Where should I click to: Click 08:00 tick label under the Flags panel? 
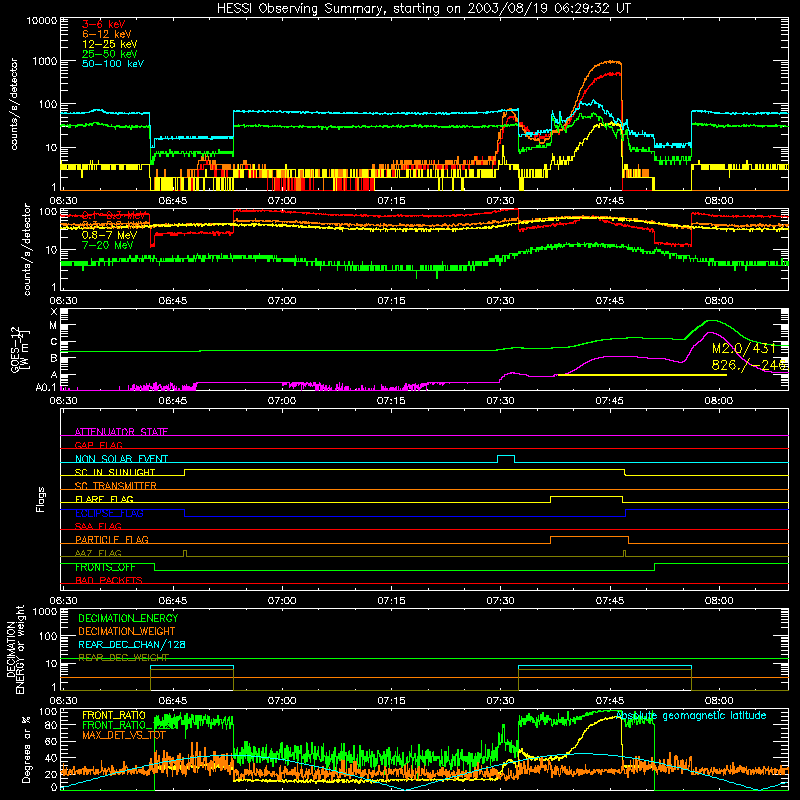(719, 601)
